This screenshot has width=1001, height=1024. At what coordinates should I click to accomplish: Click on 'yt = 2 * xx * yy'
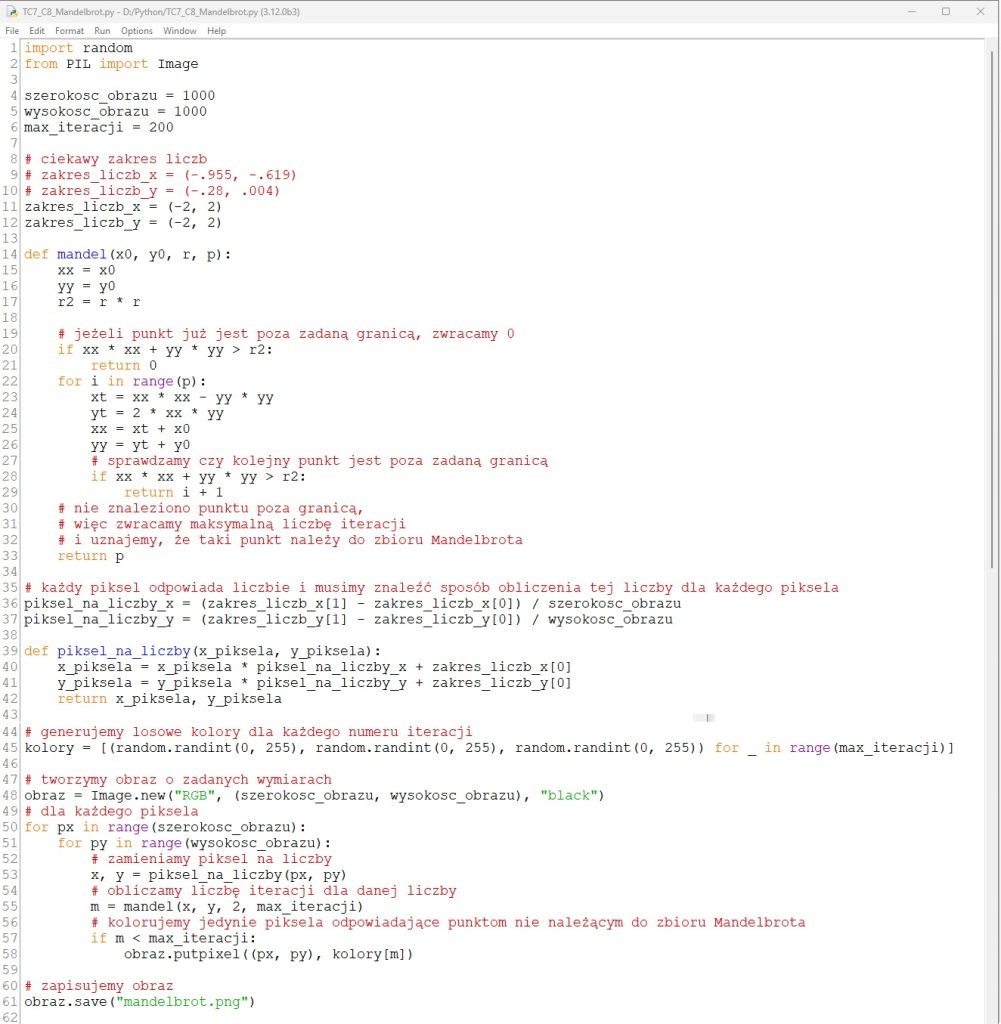(157, 413)
